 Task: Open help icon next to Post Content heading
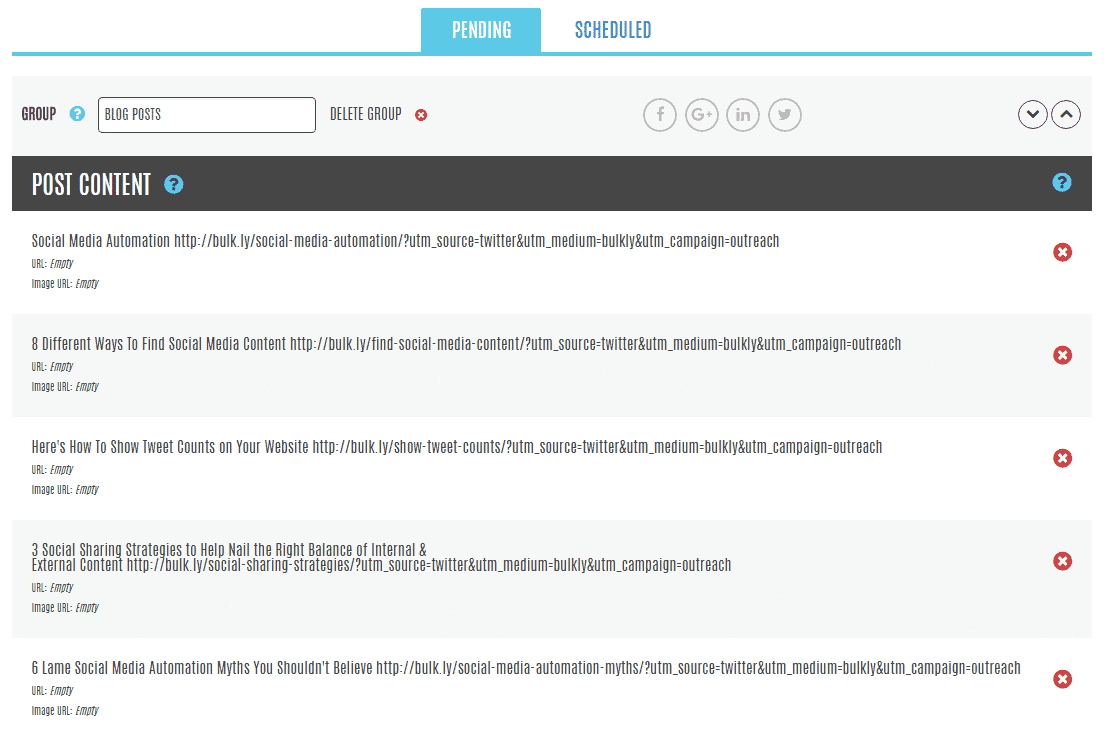[174, 184]
